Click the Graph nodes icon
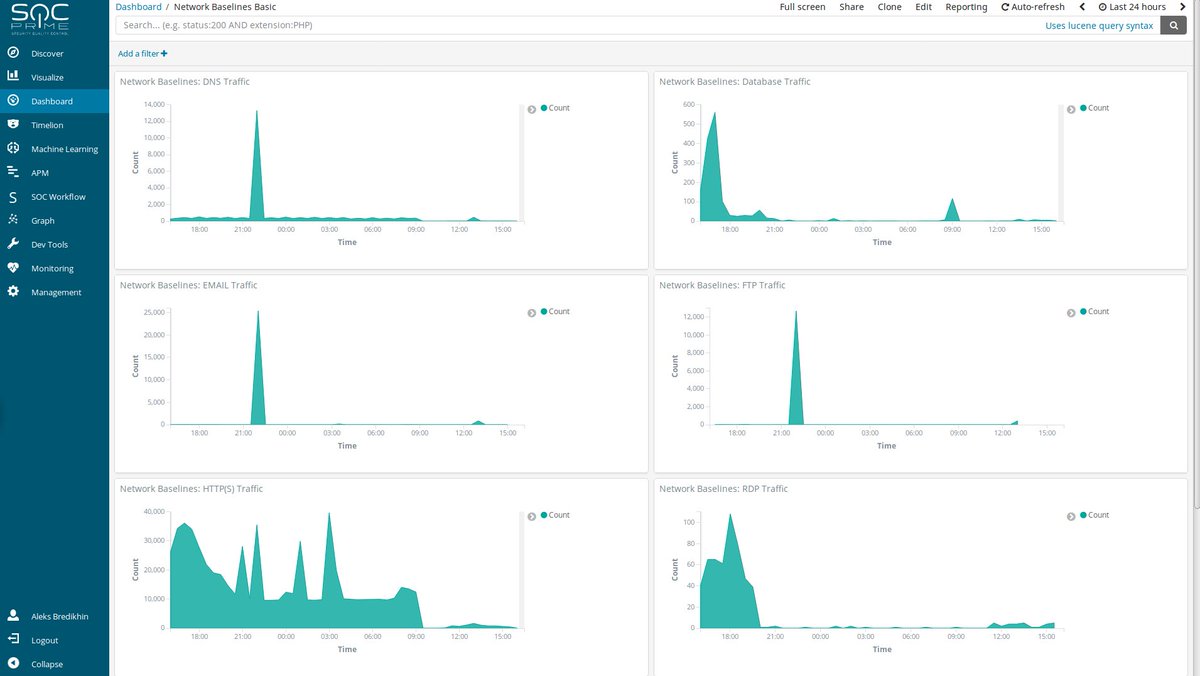The width and height of the screenshot is (1200, 676). [x=13, y=220]
